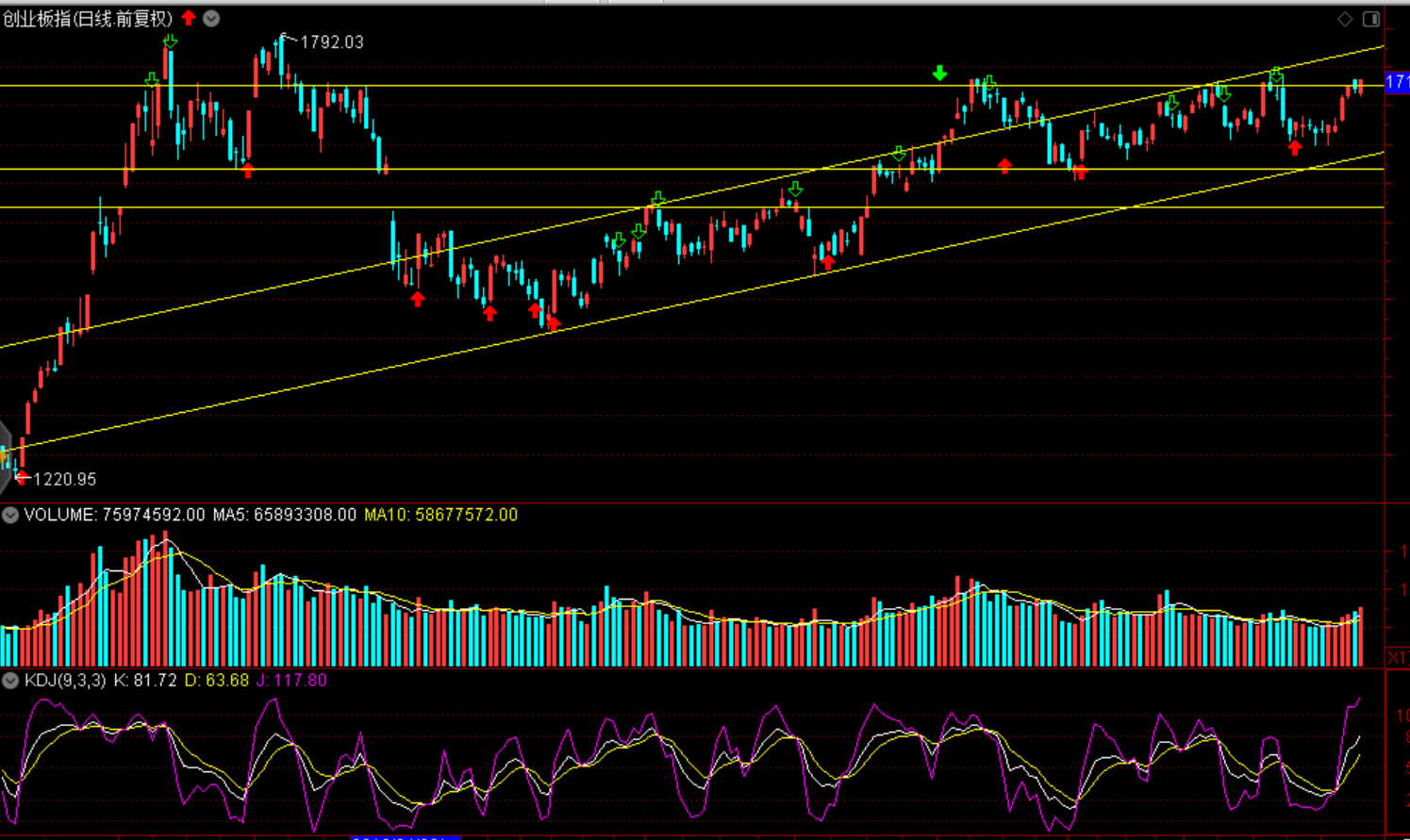
Task: Click the green sell arrow at first peak
Action: (170, 41)
